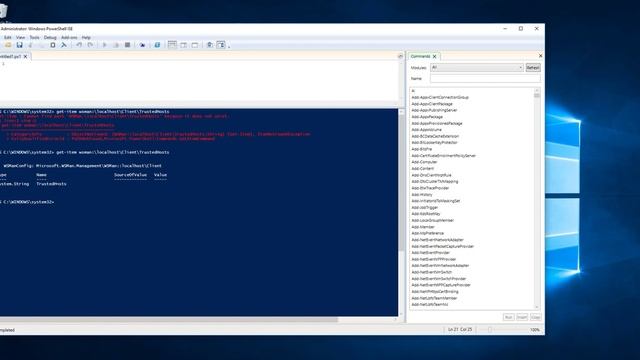Select Add-LocalGroupMember in the commands list
Screen dimensions: 640x360
point(433,220)
